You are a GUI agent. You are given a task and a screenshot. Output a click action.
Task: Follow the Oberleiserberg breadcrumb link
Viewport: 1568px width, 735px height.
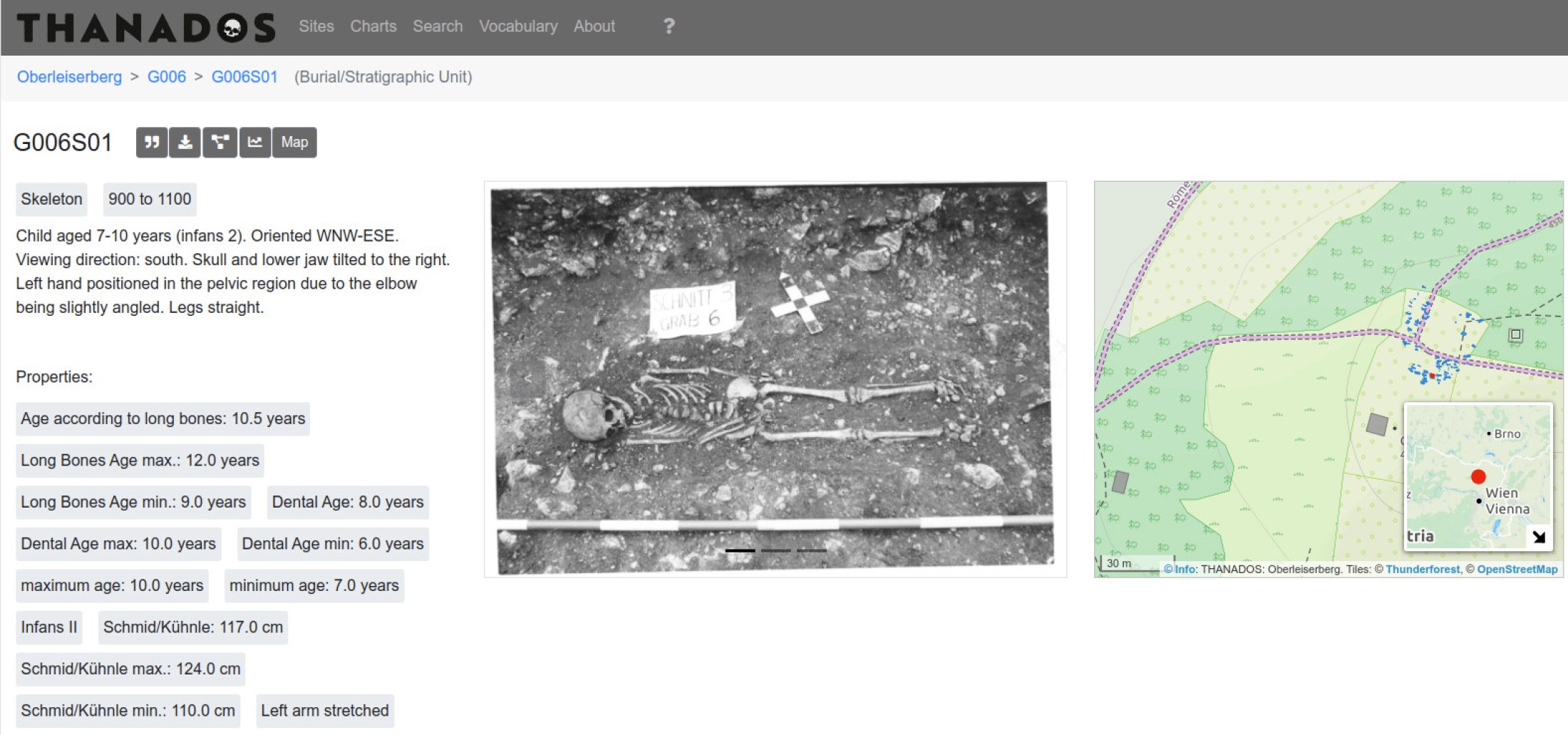click(x=69, y=77)
